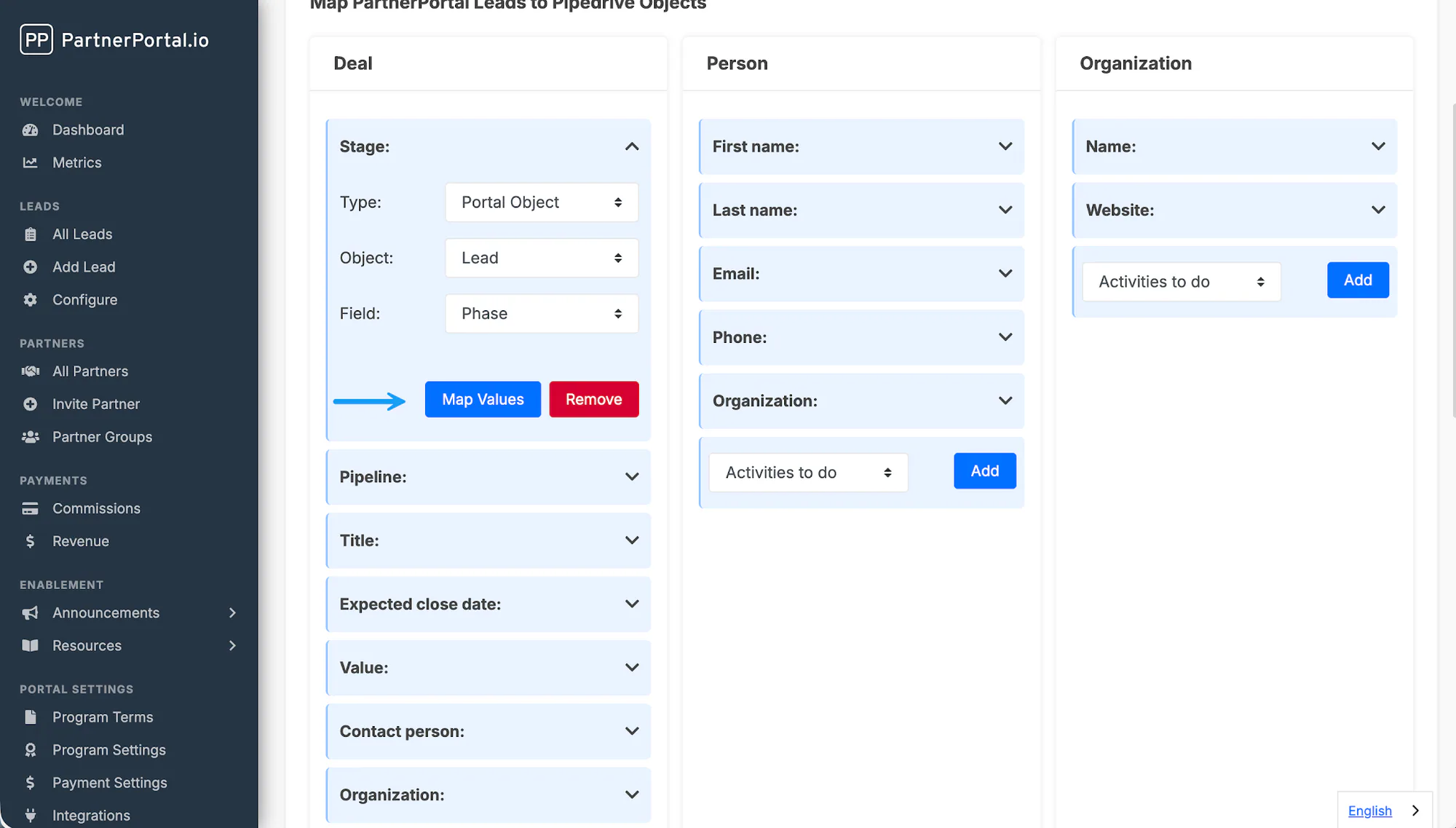The image size is (1456, 828).
Task: Click the Dashboard gauge icon
Action: tap(30, 130)
